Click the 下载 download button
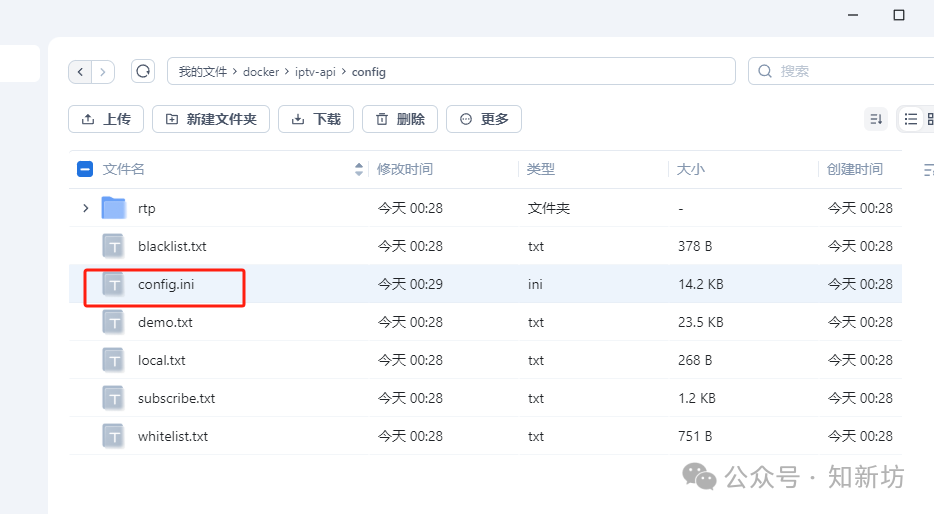934x514 pixels. (x=316, y=119)
